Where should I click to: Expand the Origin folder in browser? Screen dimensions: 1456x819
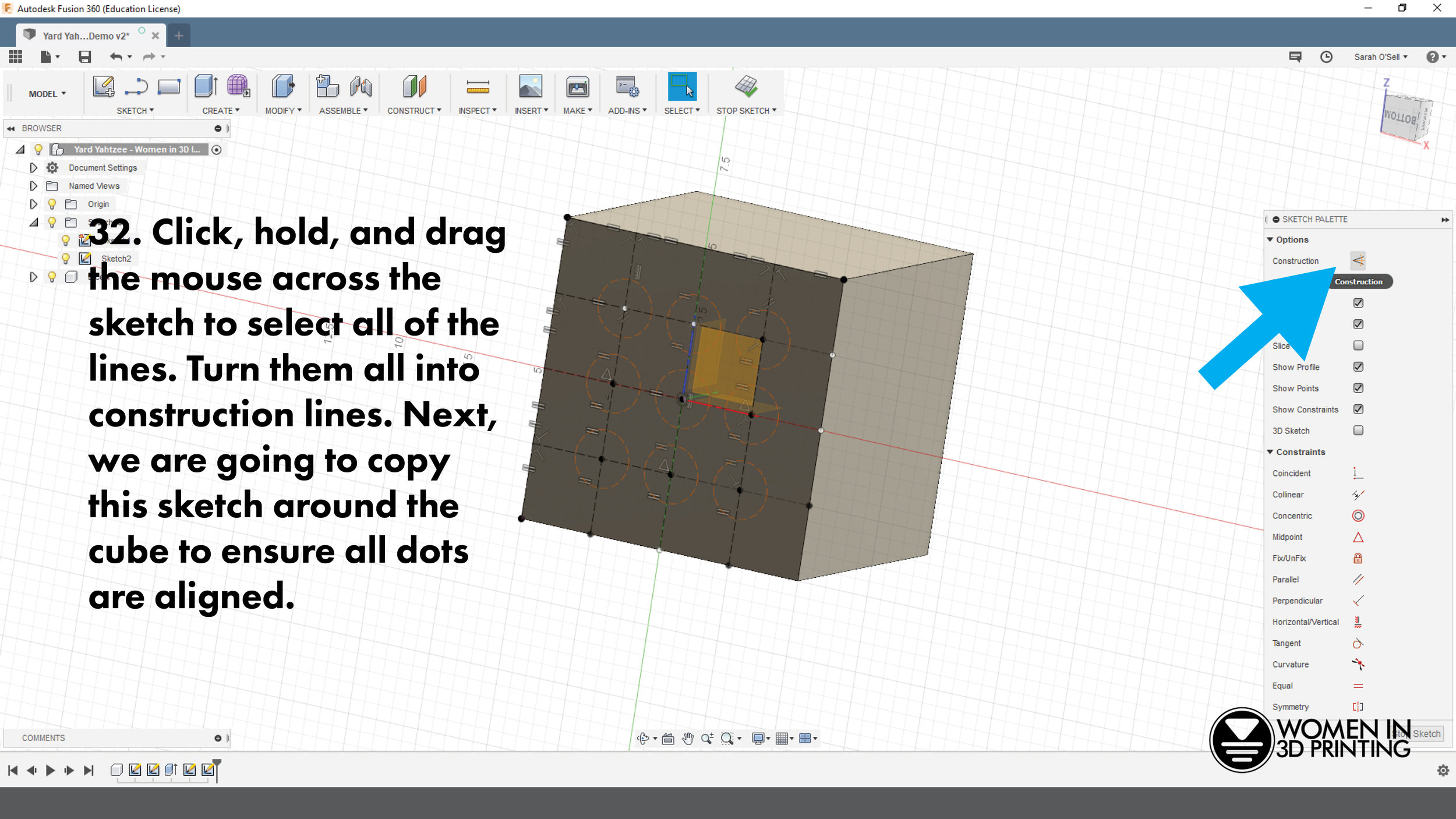click(33, 204)
